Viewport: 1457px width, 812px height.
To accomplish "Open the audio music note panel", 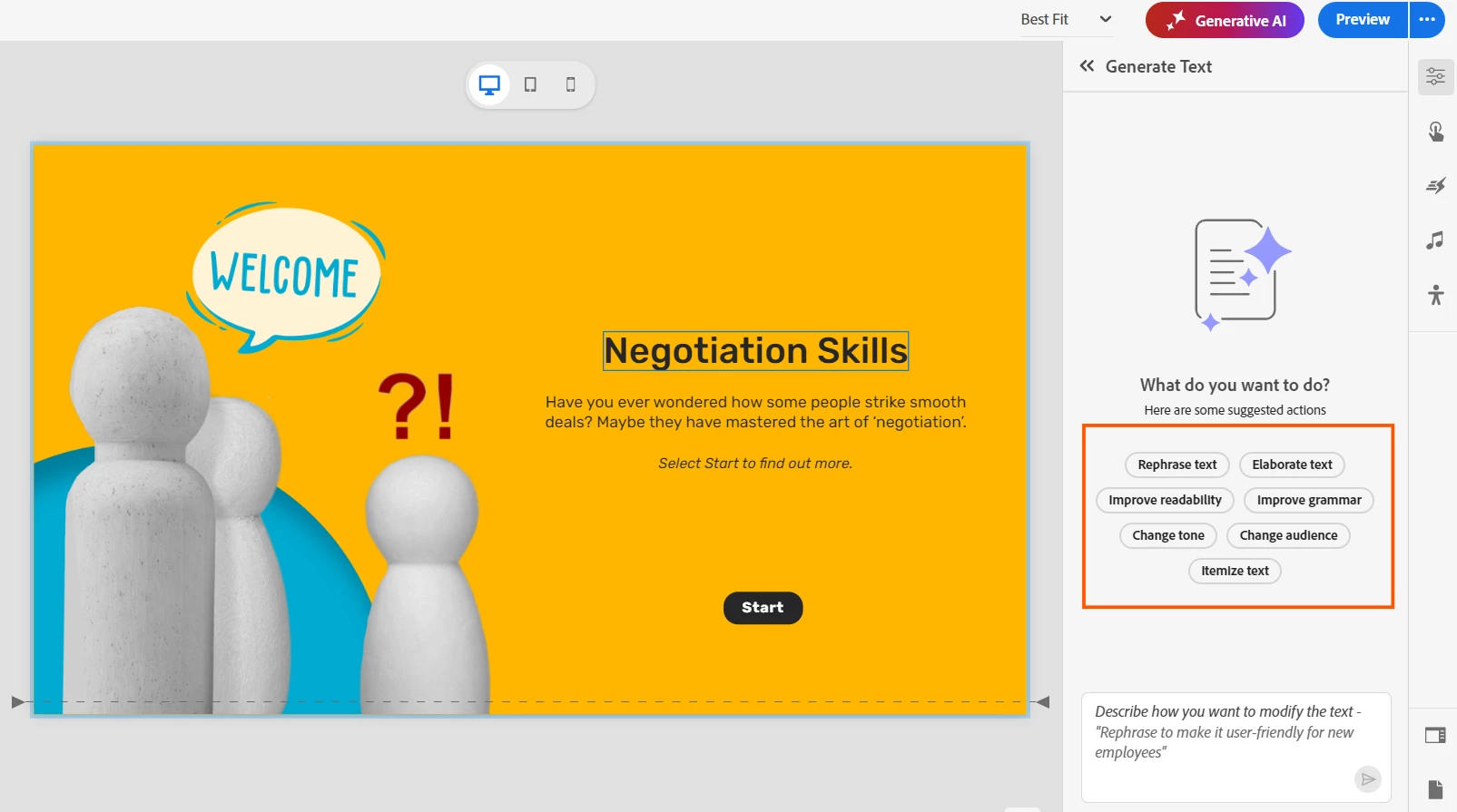I will 1435,240.
